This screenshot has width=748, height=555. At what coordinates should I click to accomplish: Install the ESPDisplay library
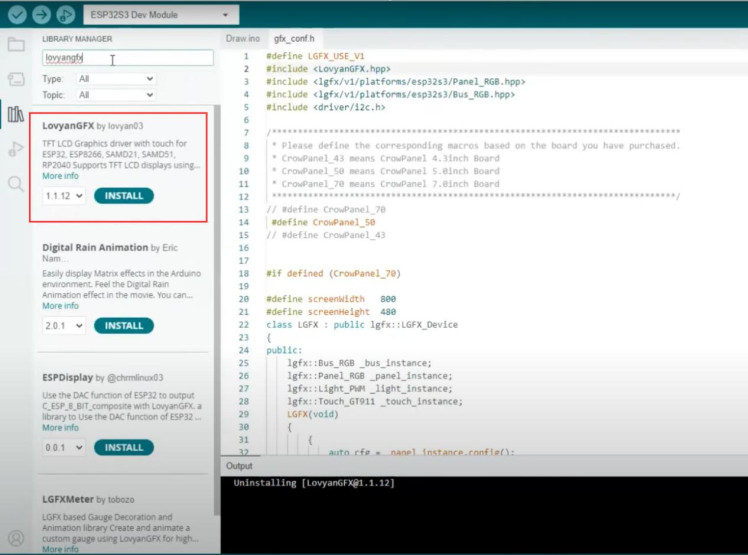tap(124, 448)
